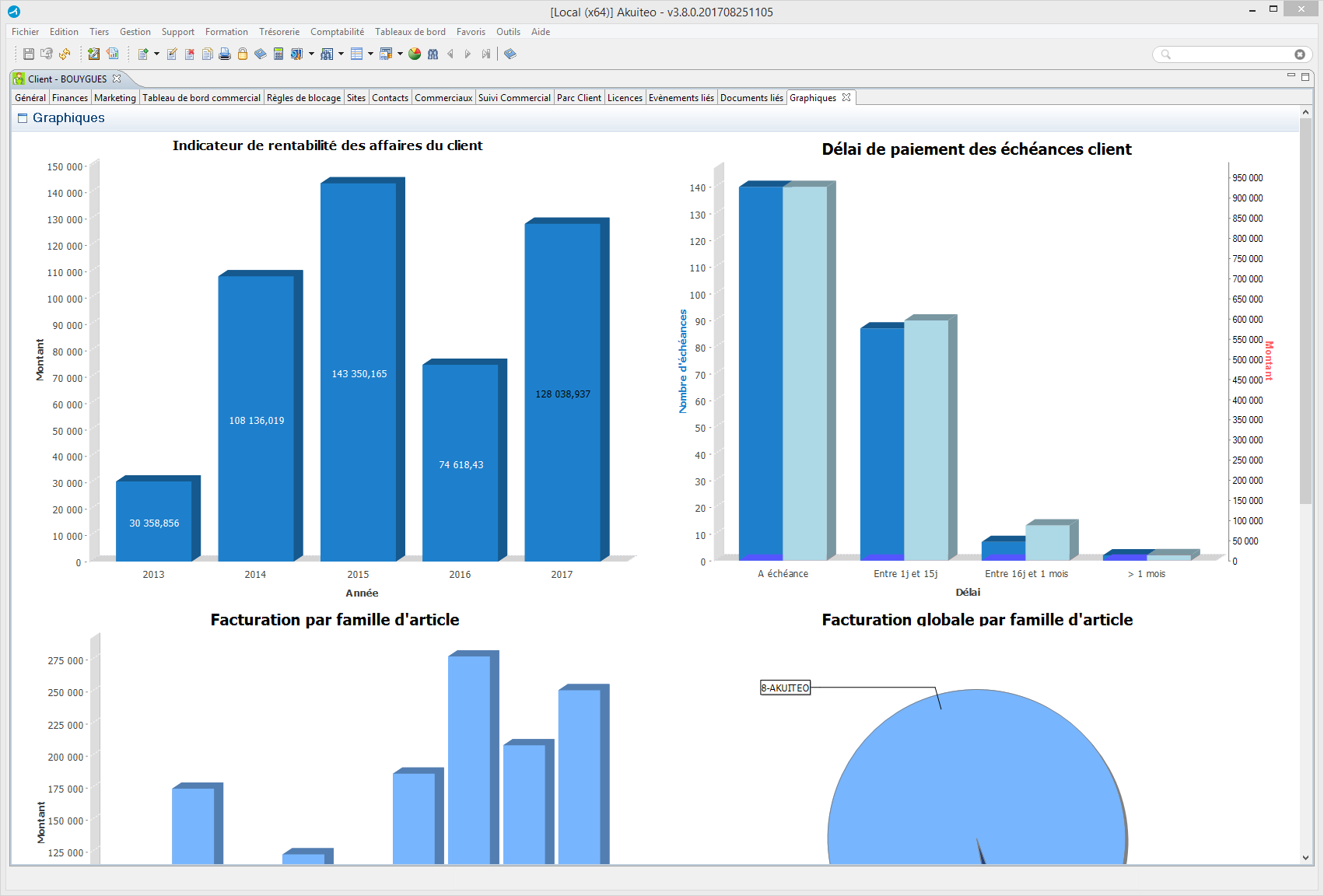Open the Favoris menu
Image resolution: width=1324 pixels, height=896 pixels.
tap(471, 32)
